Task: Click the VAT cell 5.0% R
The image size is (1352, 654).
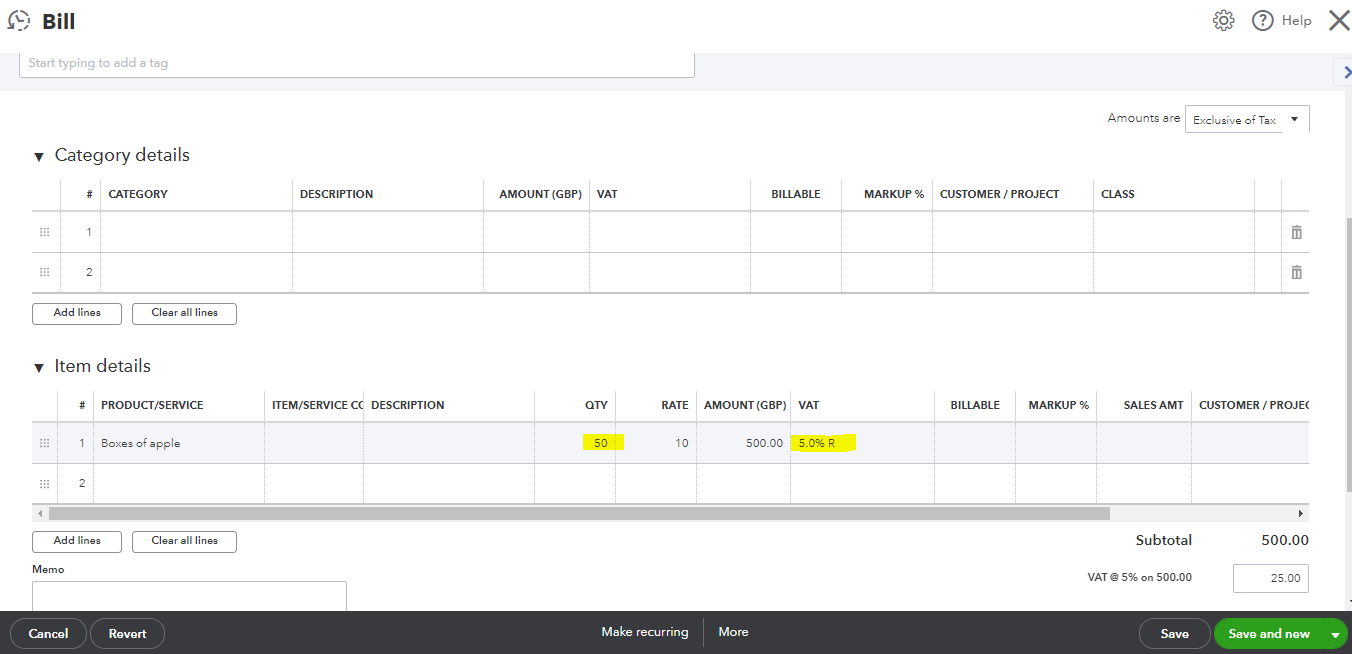Action: (x=863, y=443)
